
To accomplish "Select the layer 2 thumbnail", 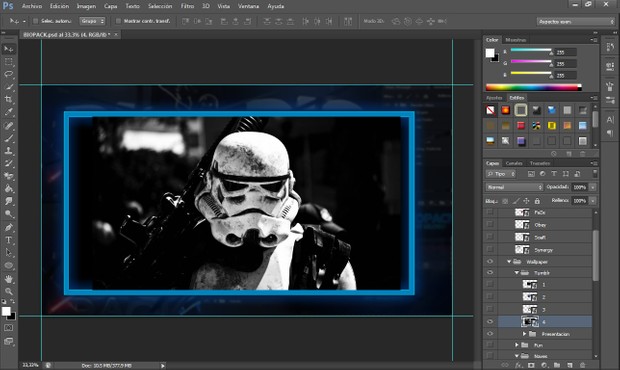I will tap(529, 297).
